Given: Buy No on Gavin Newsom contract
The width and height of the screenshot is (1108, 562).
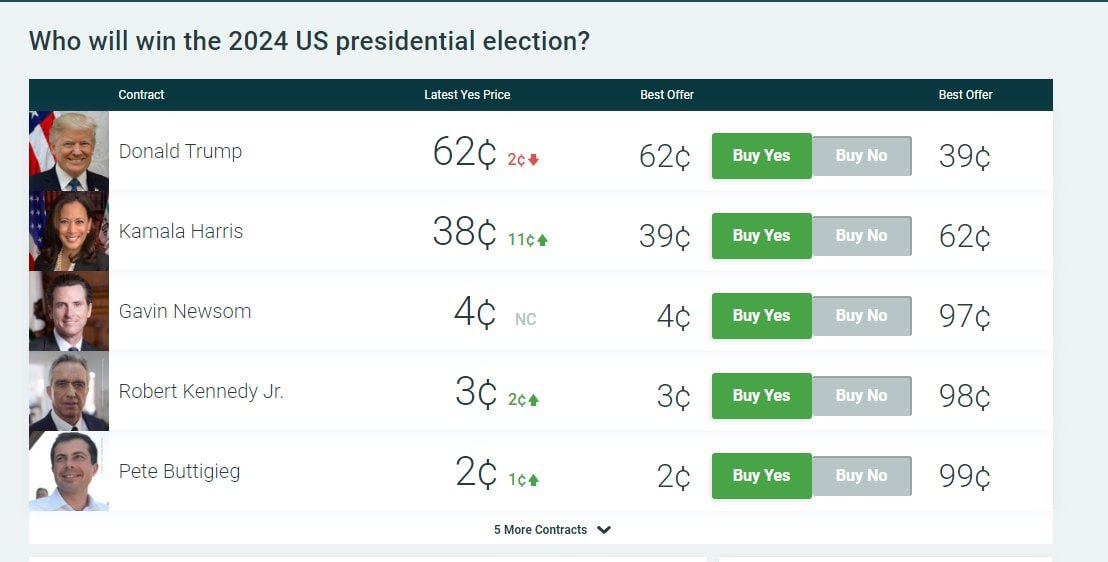Looking at the screenshot, I should (861, 316).
